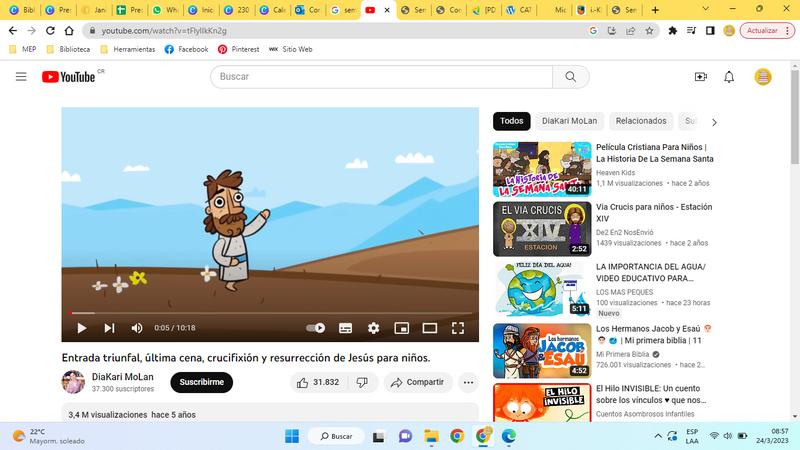The width and height of the screenshot is (800, 450).
Task: Skip to next video
Action: click(109, 328)
